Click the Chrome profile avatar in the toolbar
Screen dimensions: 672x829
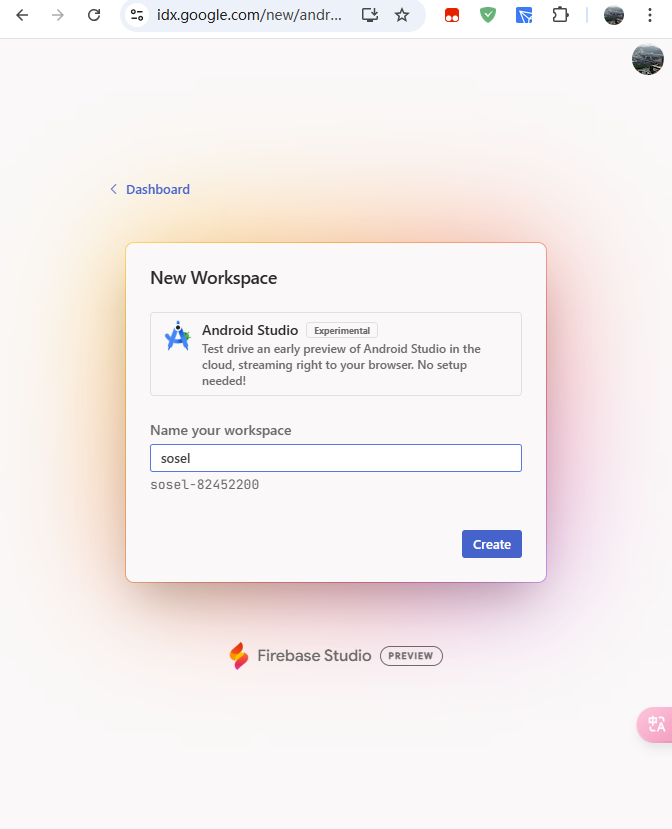pos(614,15)
